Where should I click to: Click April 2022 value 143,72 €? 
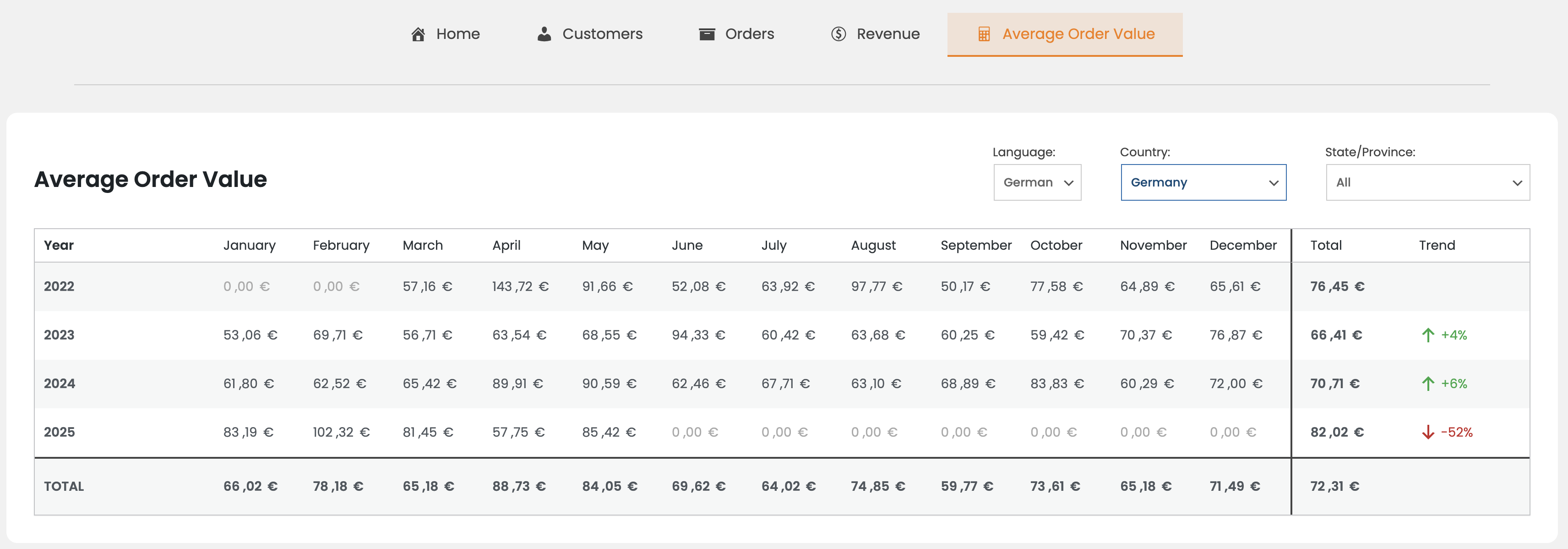(x=520, y=286)
